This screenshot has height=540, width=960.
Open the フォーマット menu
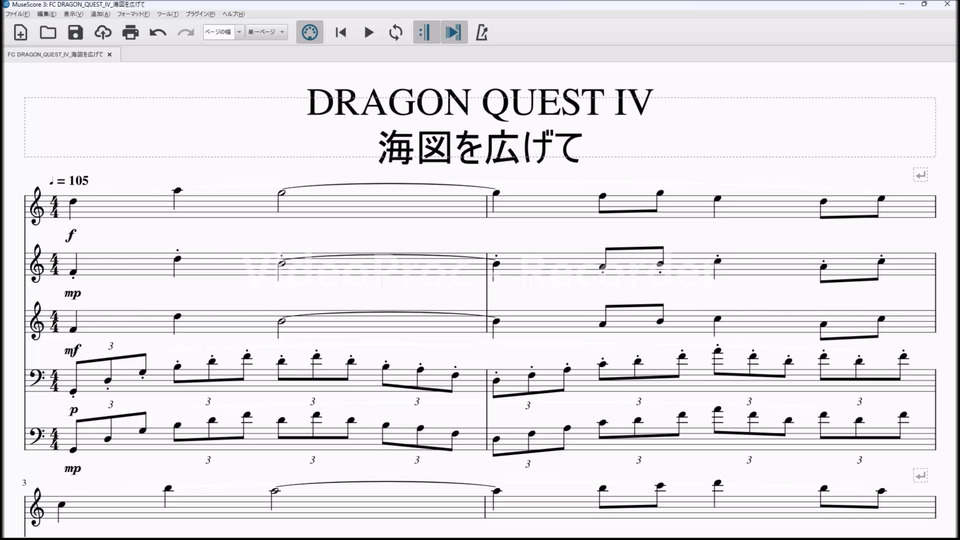(133, 14)
